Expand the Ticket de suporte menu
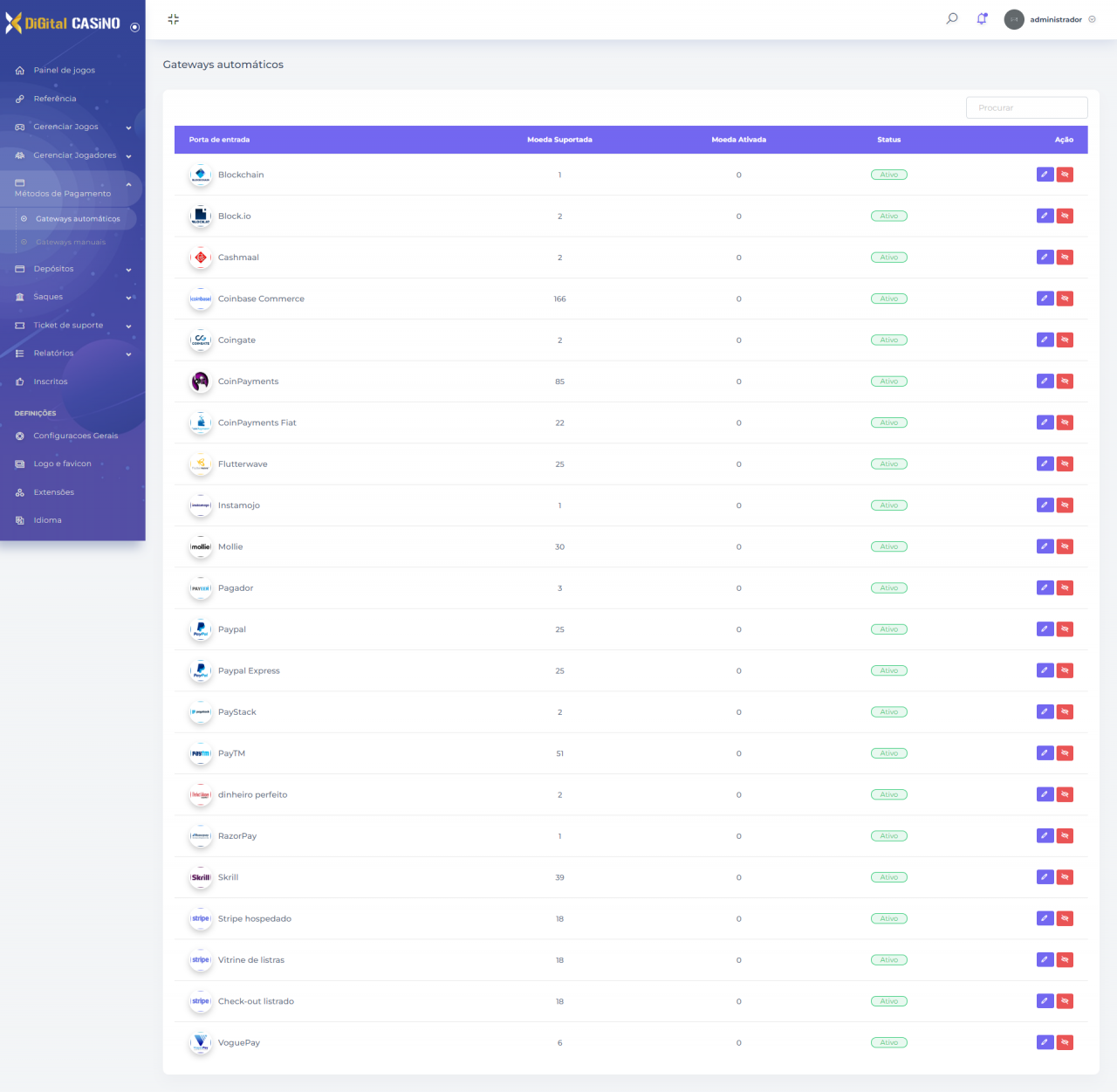Image resolution: width=1117 pixels, height=1092 pixels. click(x=72, y=326)
